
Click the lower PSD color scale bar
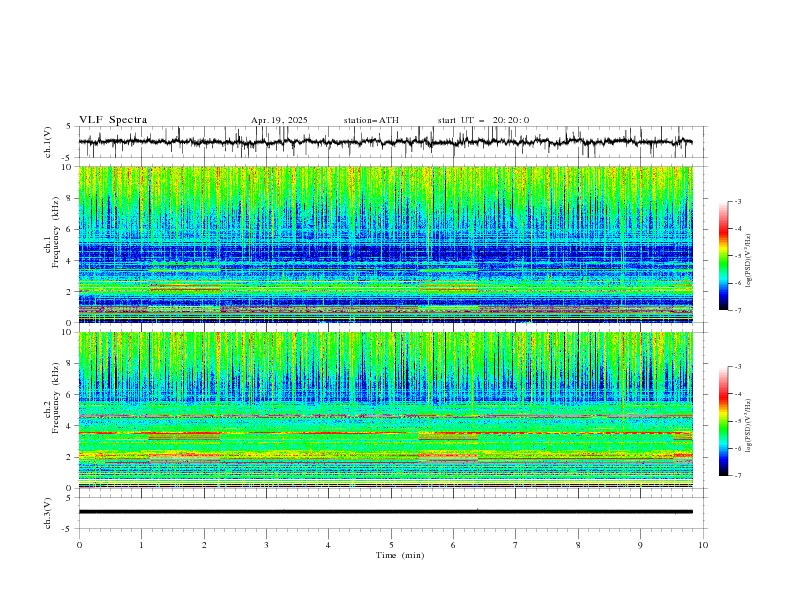point(723,421)
